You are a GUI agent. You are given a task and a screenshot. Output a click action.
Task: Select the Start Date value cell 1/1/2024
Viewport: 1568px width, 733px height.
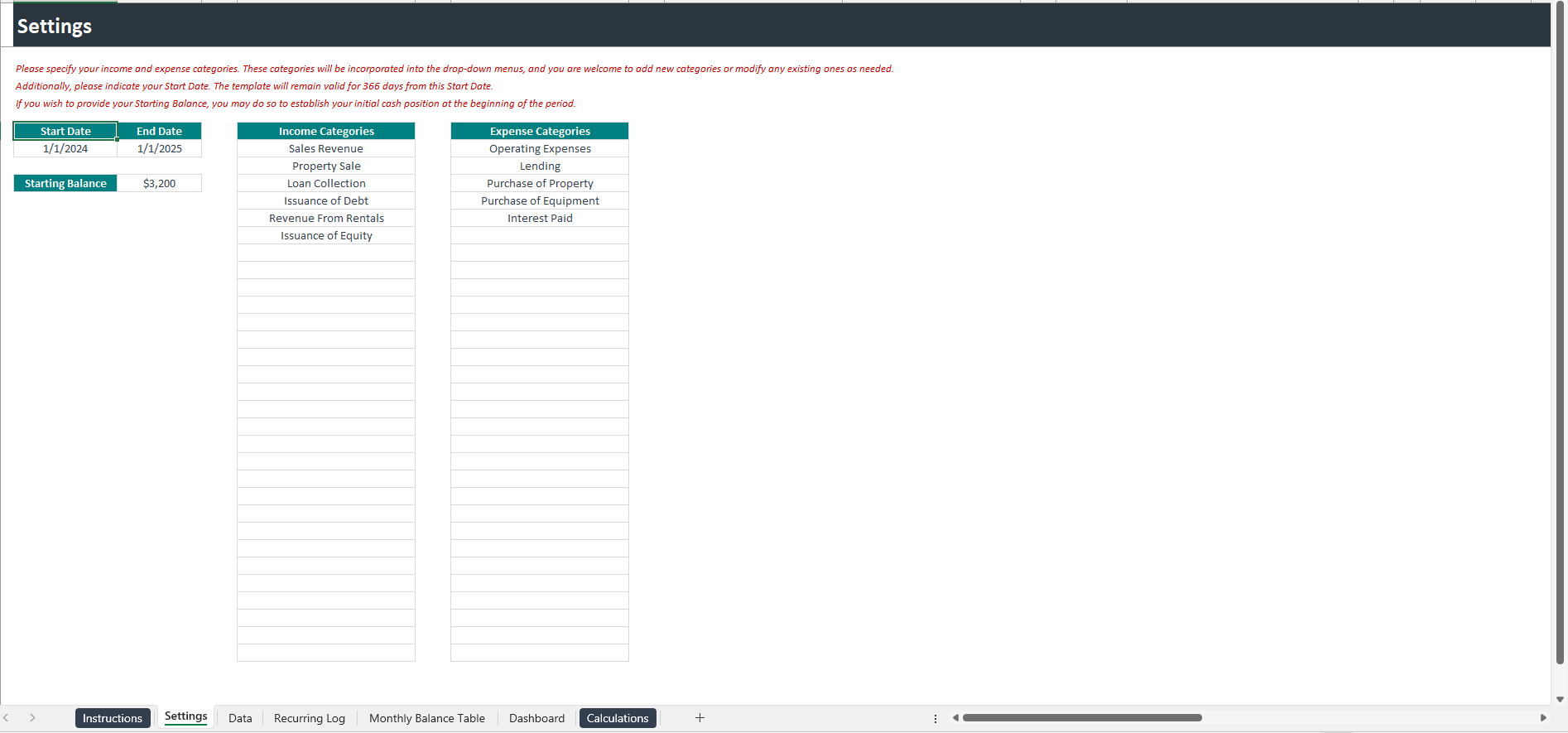pyautogui.click(x=65, y=149)
